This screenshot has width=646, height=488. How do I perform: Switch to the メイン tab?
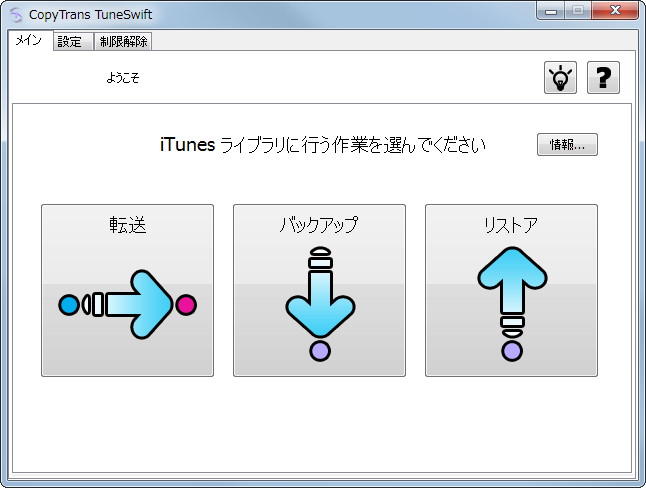(30, 40)
